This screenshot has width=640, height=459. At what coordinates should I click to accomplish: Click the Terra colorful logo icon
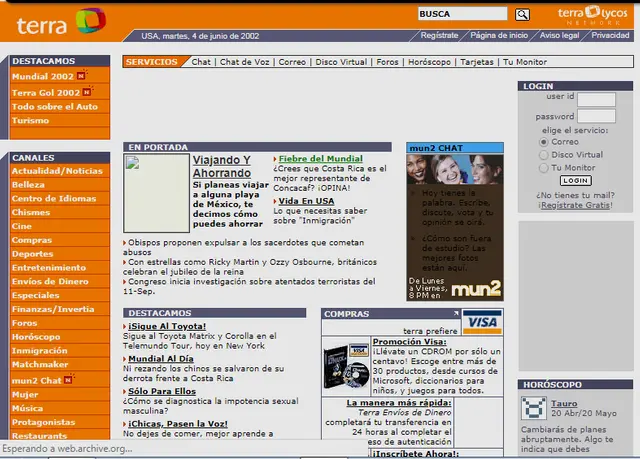91,20
